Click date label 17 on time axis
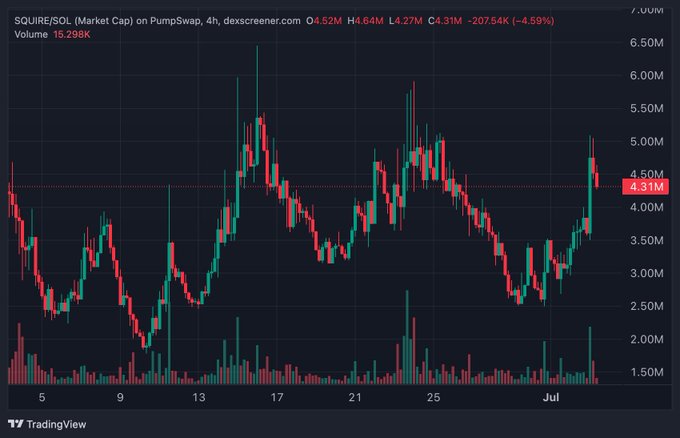The height and width of the screenshot is (438, 680). click(277, 397)
